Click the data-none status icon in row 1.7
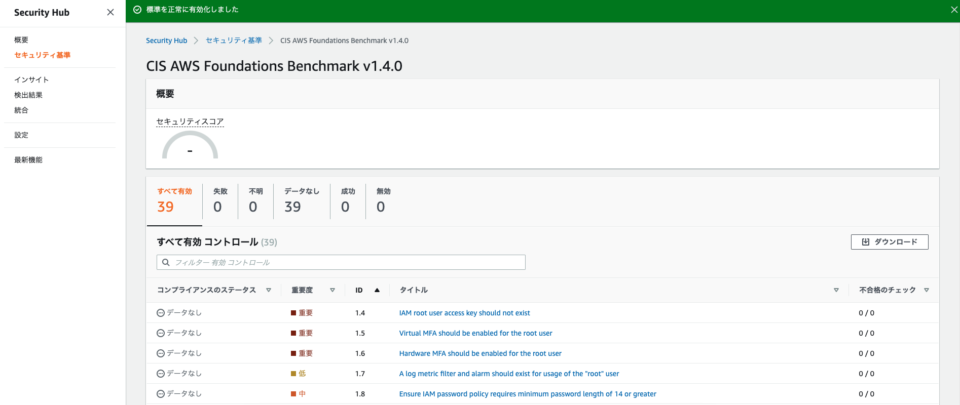Screen dimensions: 960x405 coord(161,374)
